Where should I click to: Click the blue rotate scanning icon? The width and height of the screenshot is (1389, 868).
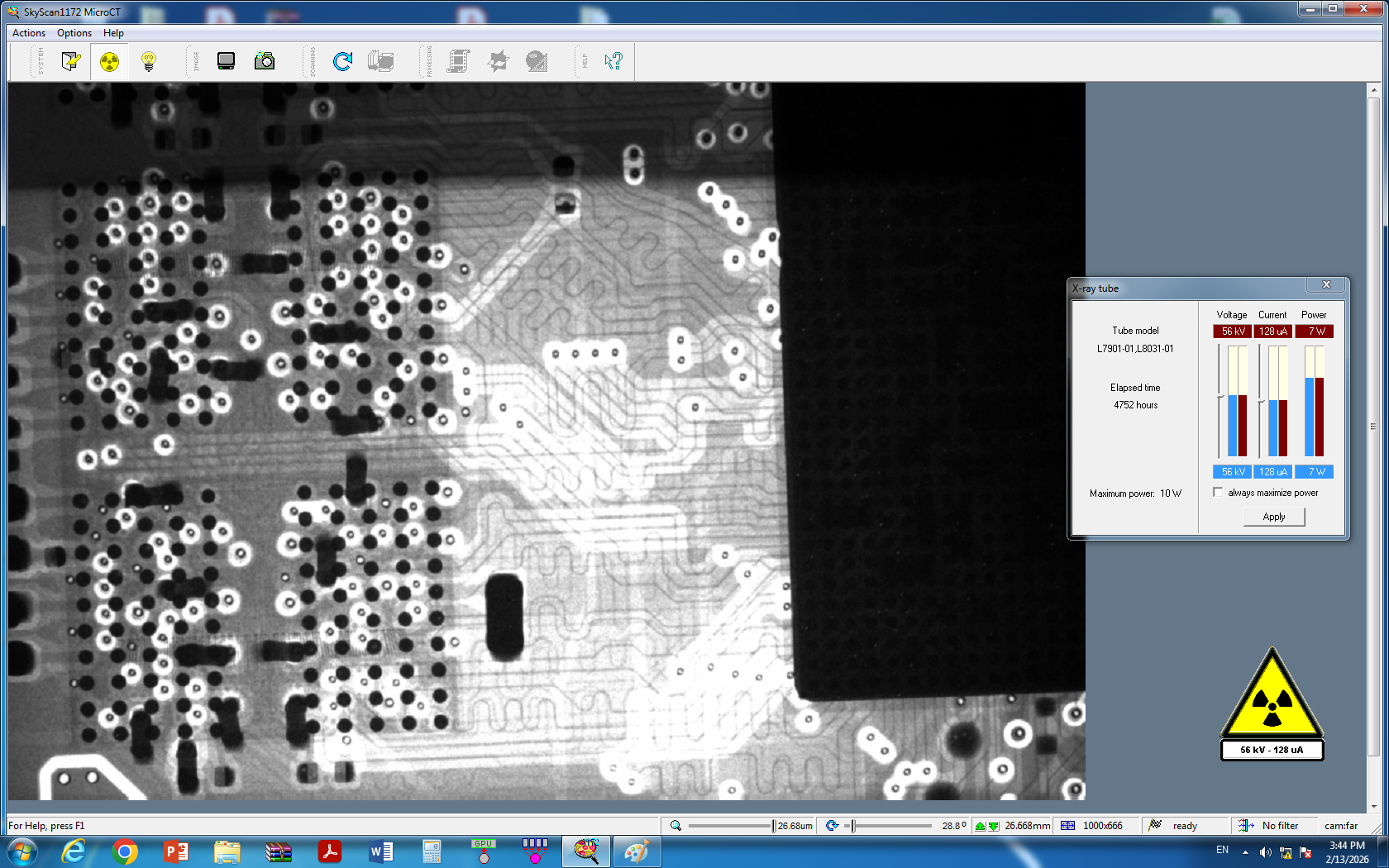pos(342,61)
